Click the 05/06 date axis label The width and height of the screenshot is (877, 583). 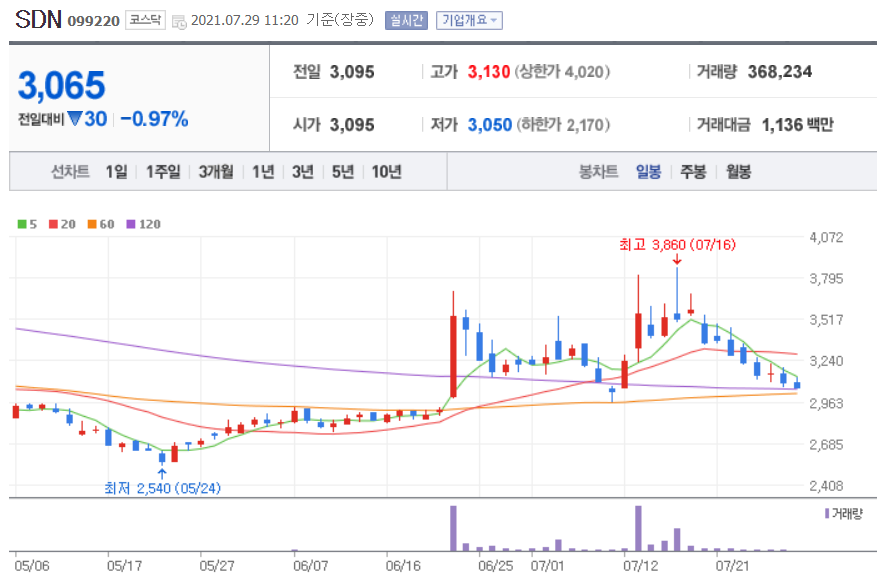[32, 566]
